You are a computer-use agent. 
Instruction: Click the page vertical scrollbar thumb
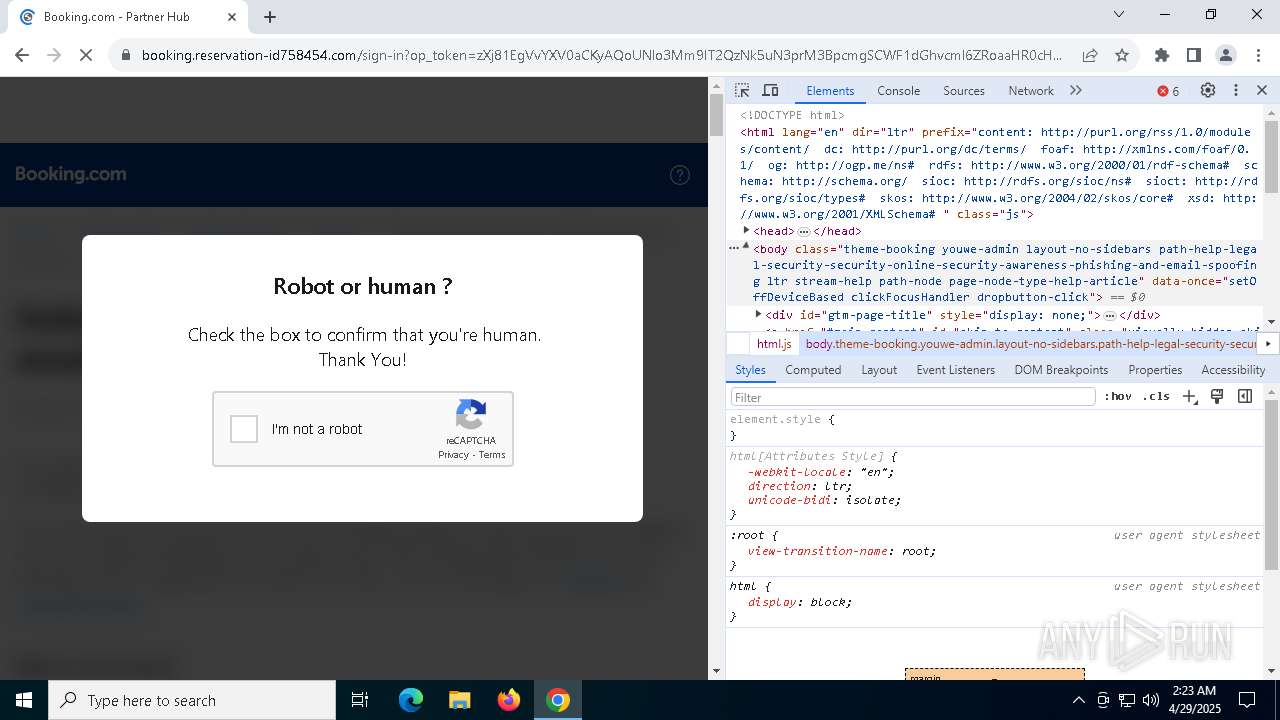click(x=716, y=115)
